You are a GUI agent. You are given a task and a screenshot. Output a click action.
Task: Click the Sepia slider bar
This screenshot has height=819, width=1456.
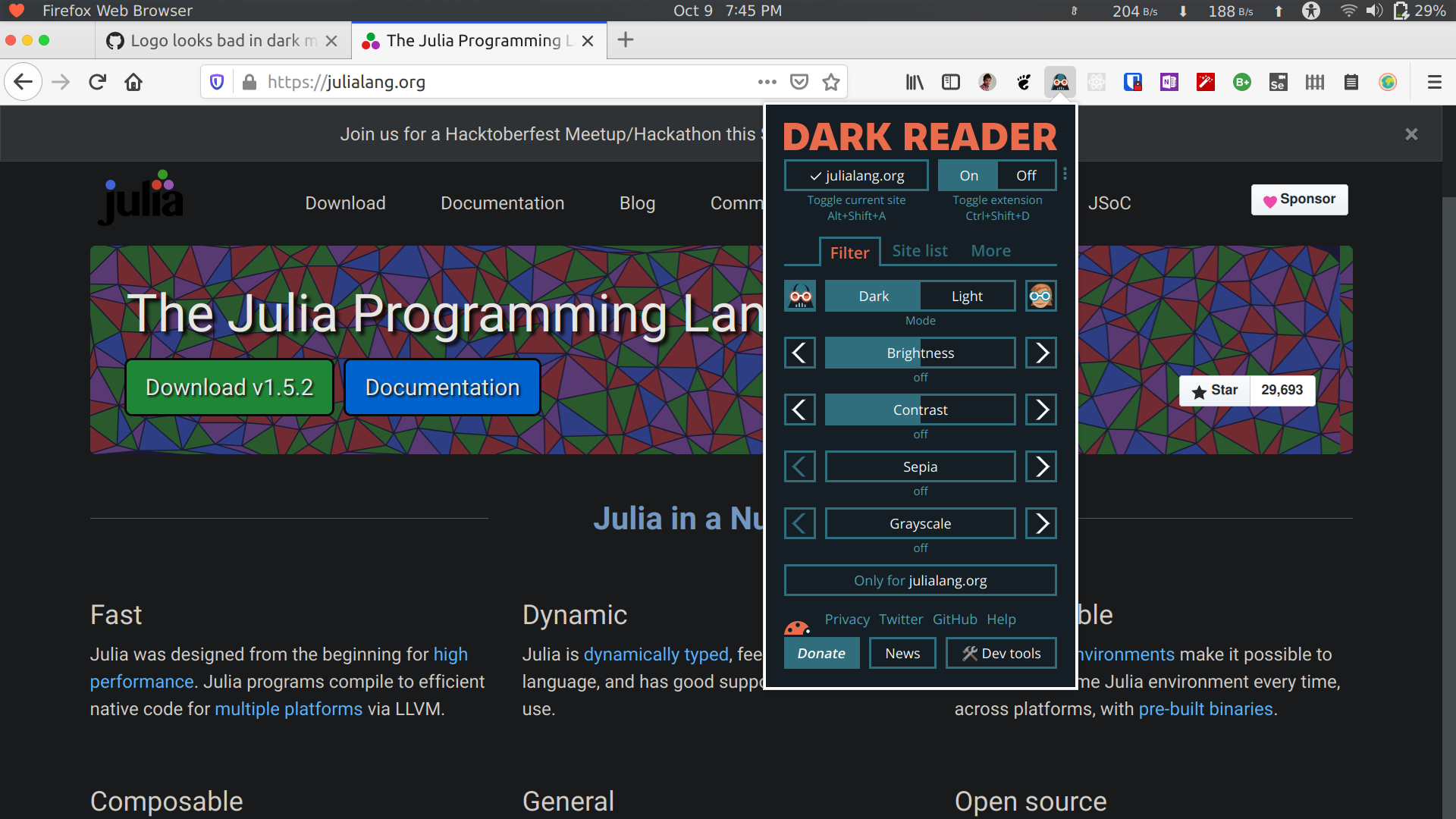(x=921, y=466)
